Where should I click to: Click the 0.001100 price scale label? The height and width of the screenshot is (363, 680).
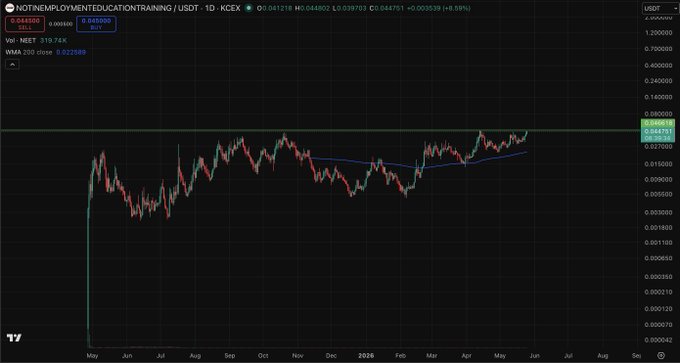[658, 243]
